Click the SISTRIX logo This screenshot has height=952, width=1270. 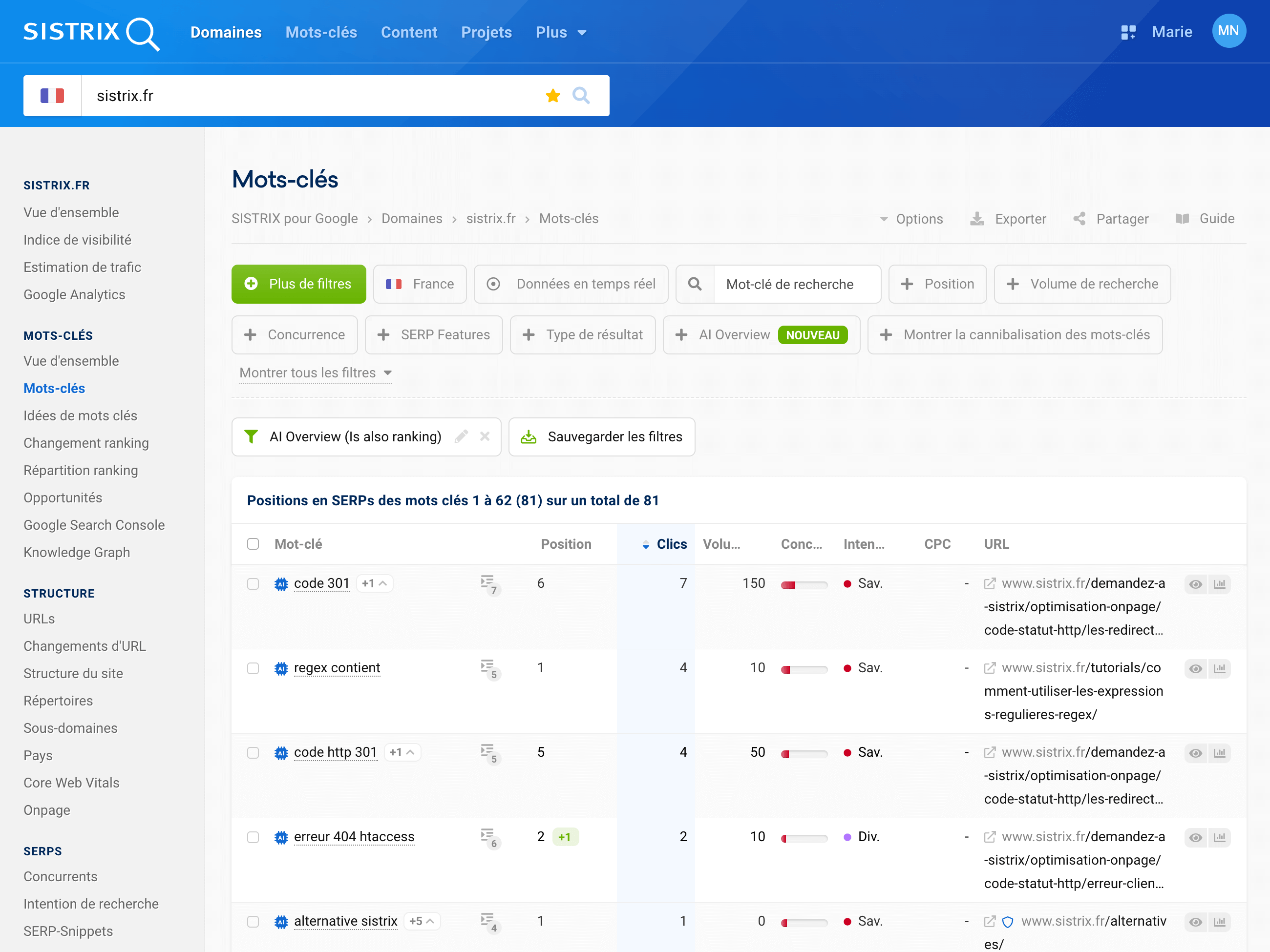[x=91, y=33]
